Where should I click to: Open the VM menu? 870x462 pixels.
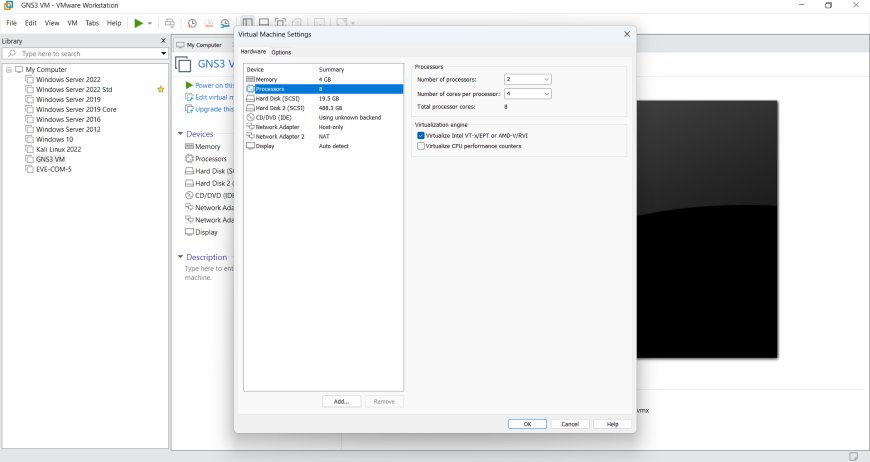tap(72, 23)
